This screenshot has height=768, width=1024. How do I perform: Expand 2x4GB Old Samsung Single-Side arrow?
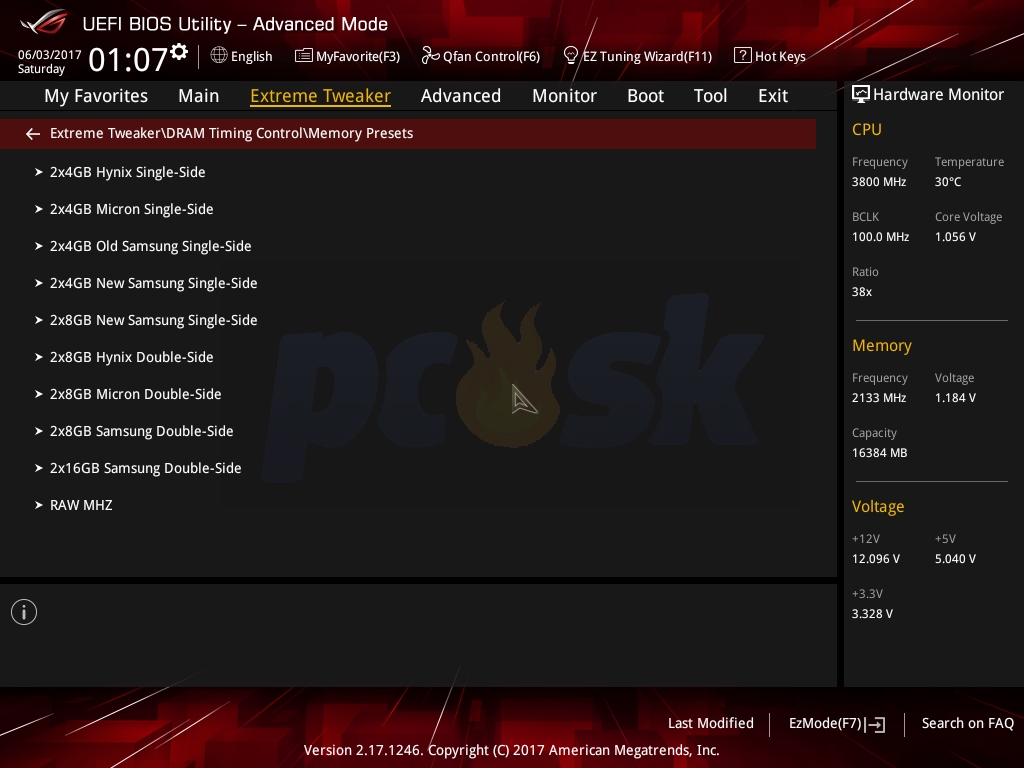[x=39, y=246]
